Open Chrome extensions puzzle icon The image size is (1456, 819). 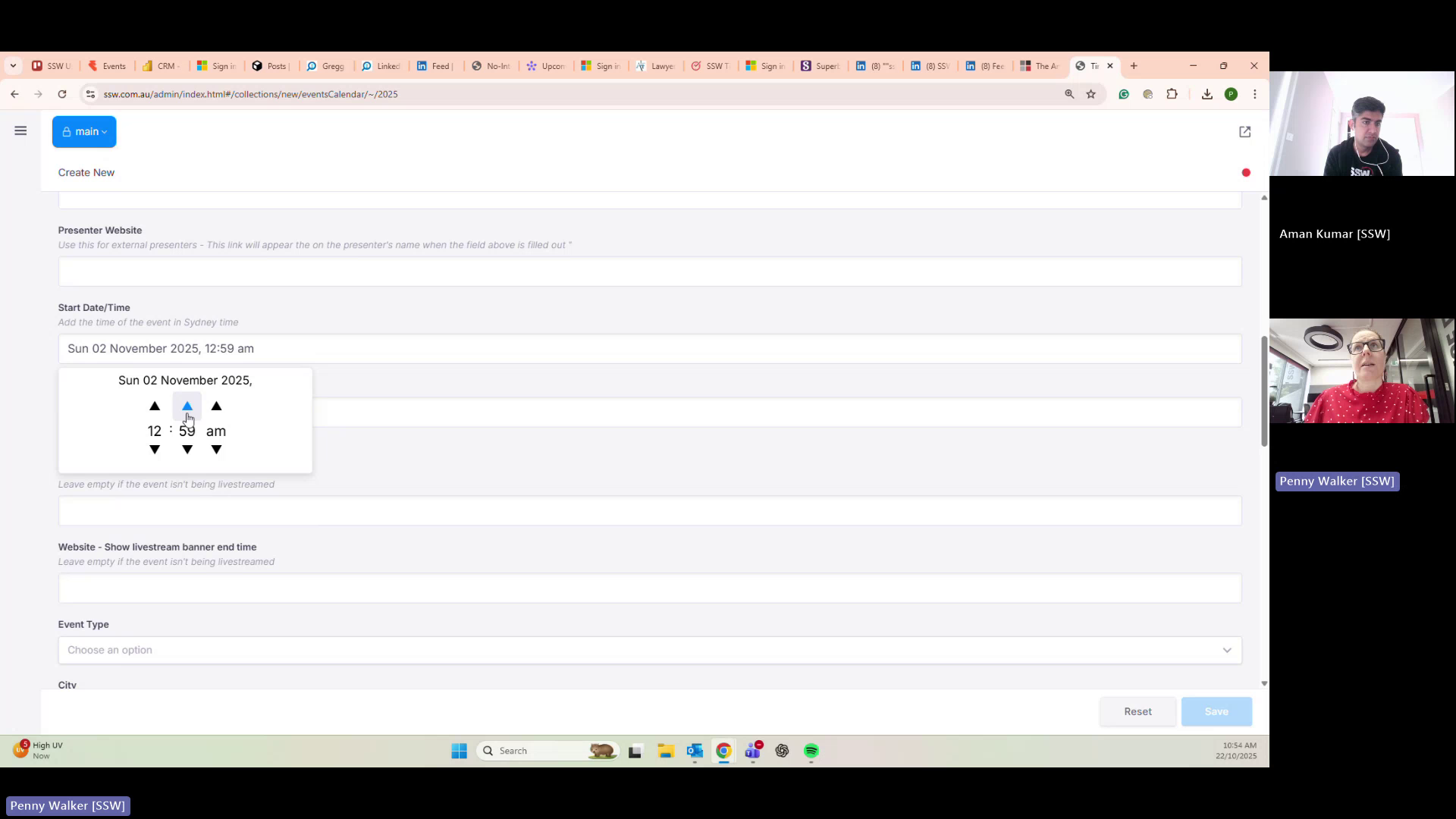pyautogui.click(x=1172, y=94)
